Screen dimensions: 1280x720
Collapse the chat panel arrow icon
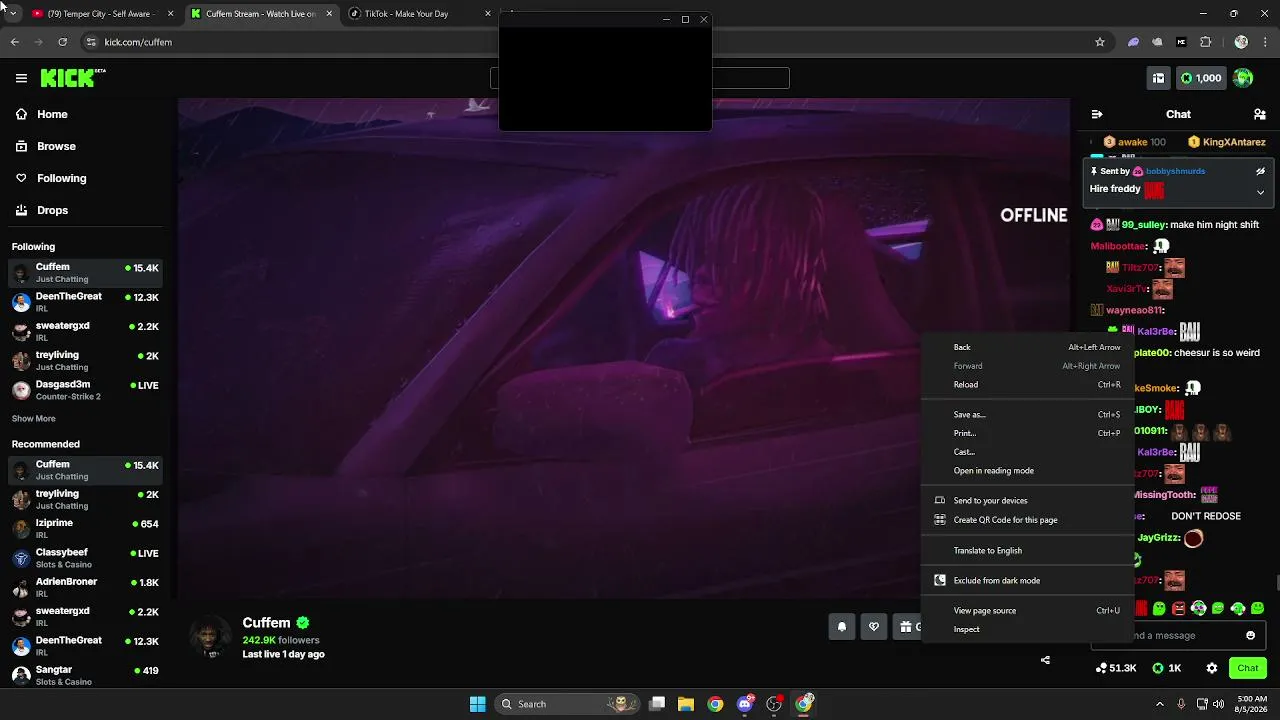click(x=1097, y=114)
